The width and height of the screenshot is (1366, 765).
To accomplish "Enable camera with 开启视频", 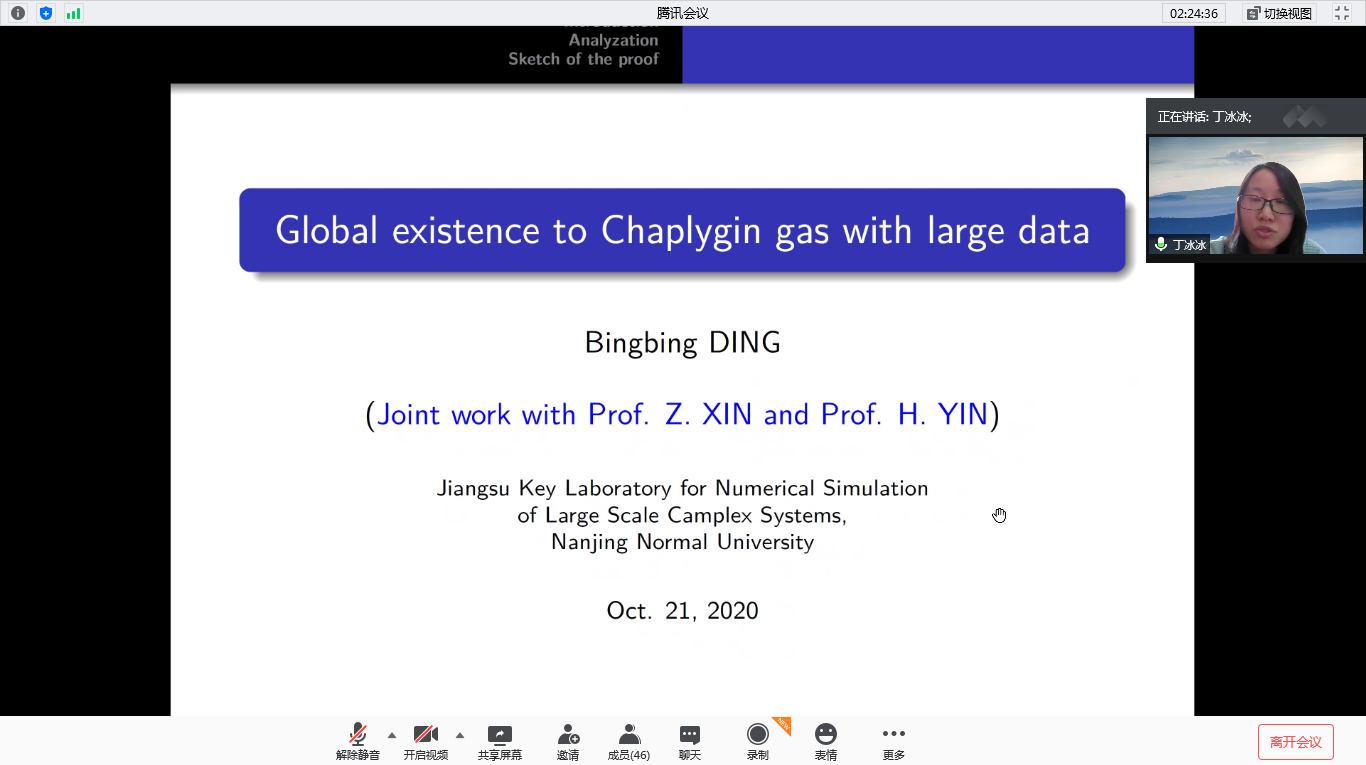I will coord(426,735).
